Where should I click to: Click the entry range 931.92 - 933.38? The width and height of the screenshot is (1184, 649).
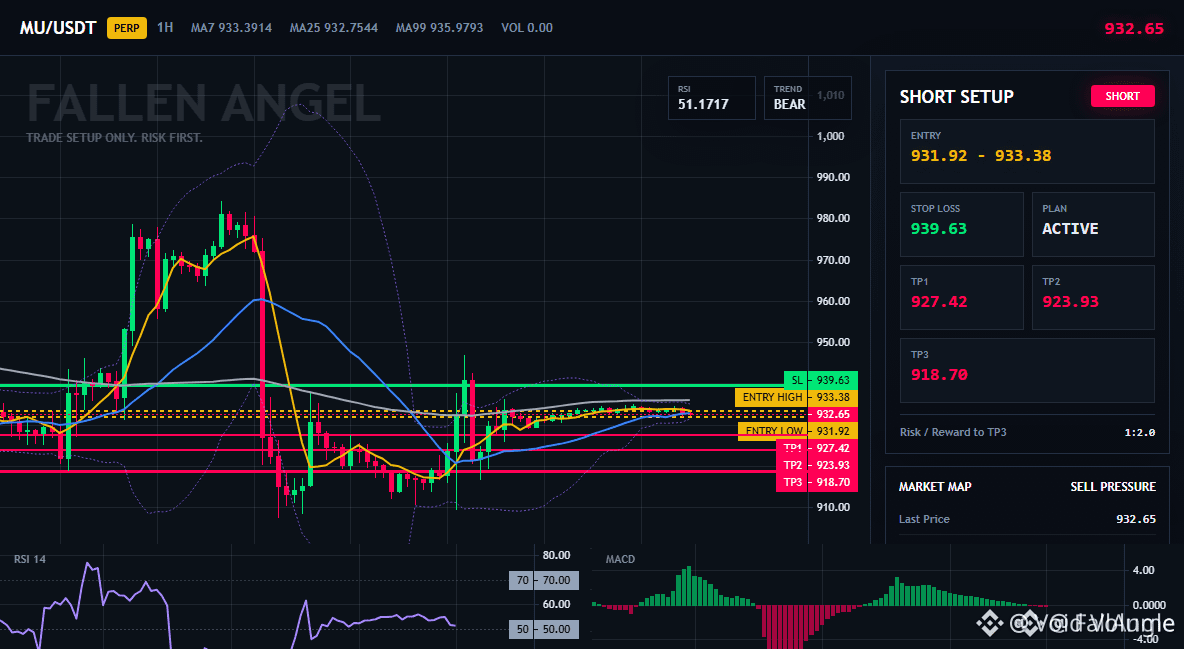click(x=981, y=156)
